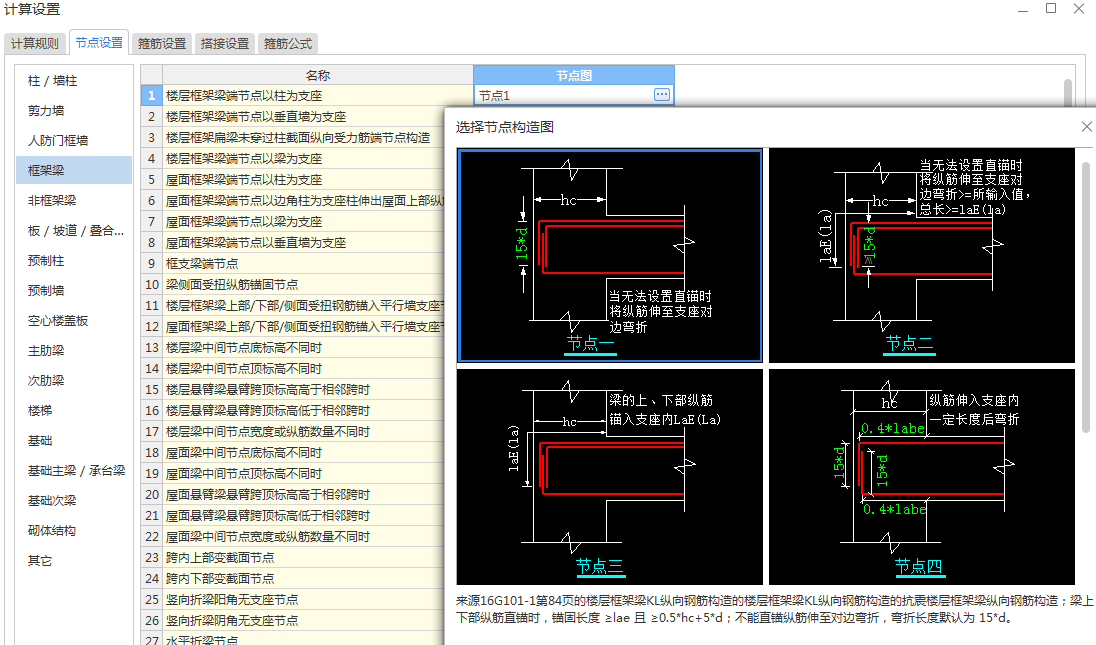Open the 箍筋设置 tab
The width and height of the screenshot is (1096, 645).
(162, 43)
